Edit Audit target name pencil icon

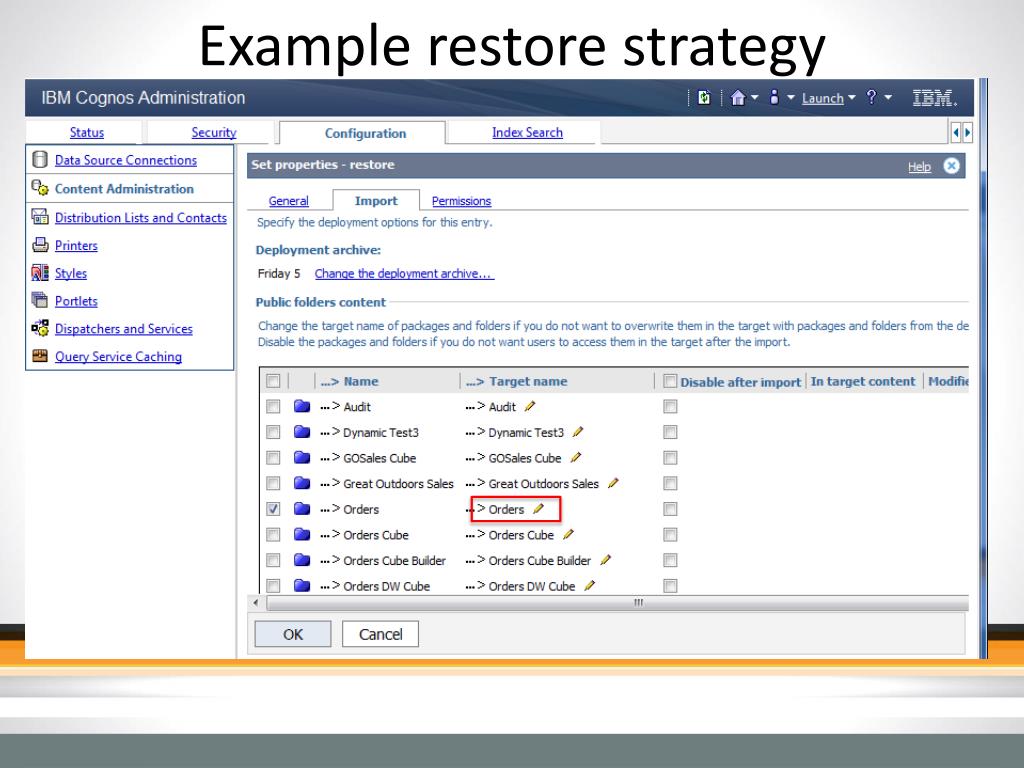point(530,406)
